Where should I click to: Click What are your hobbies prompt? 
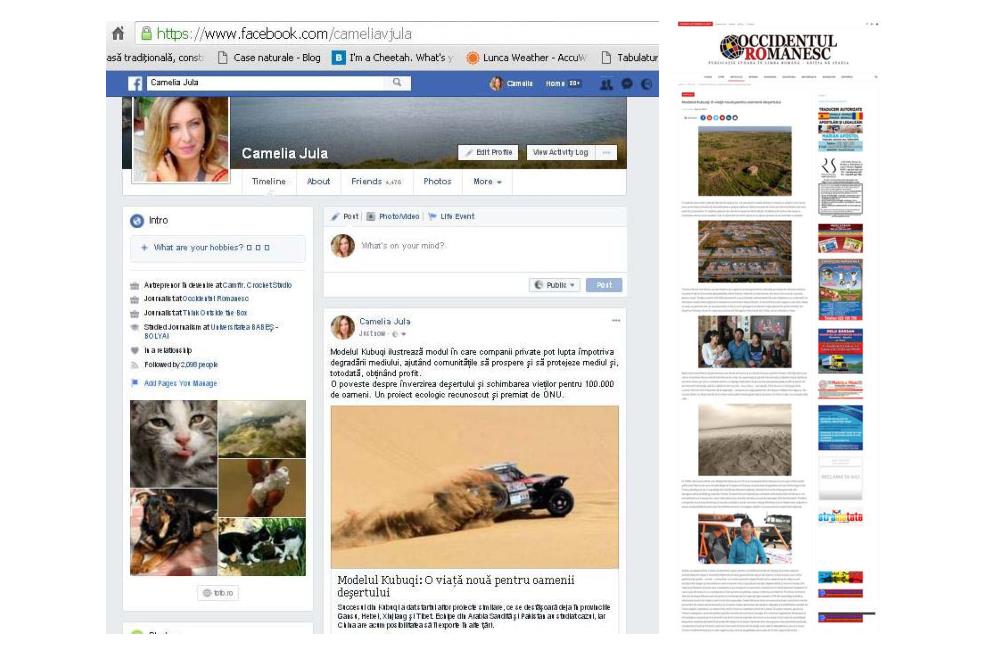click(x=217, y=248)
